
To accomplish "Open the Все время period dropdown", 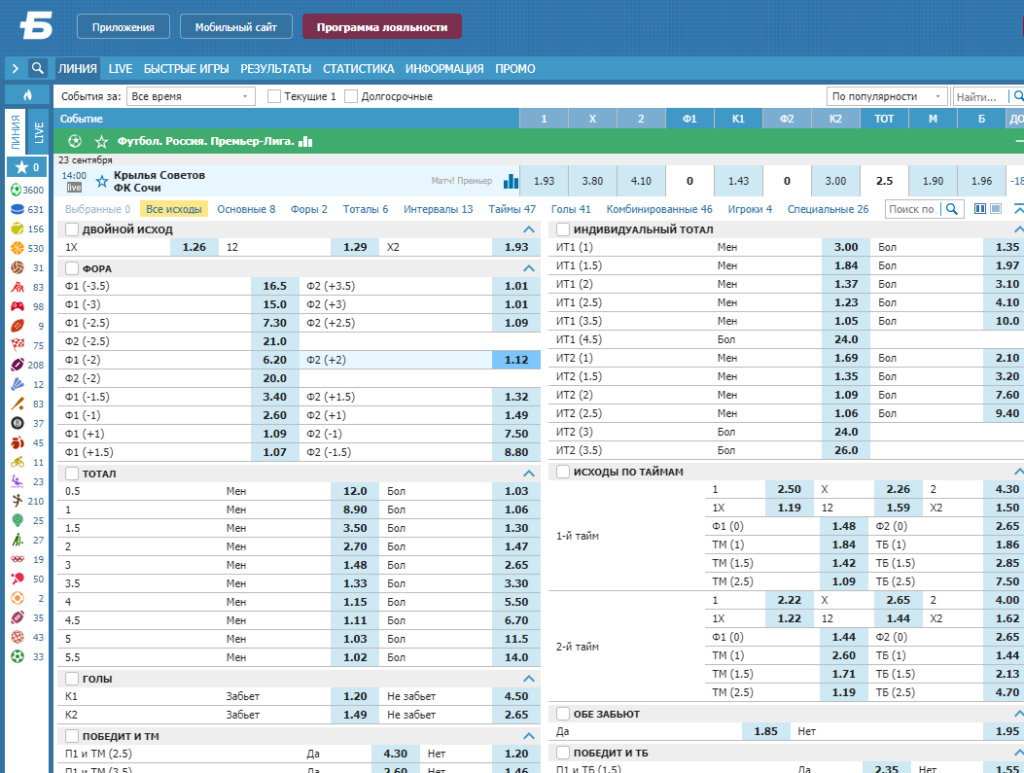I will click(x=190, y=96).
